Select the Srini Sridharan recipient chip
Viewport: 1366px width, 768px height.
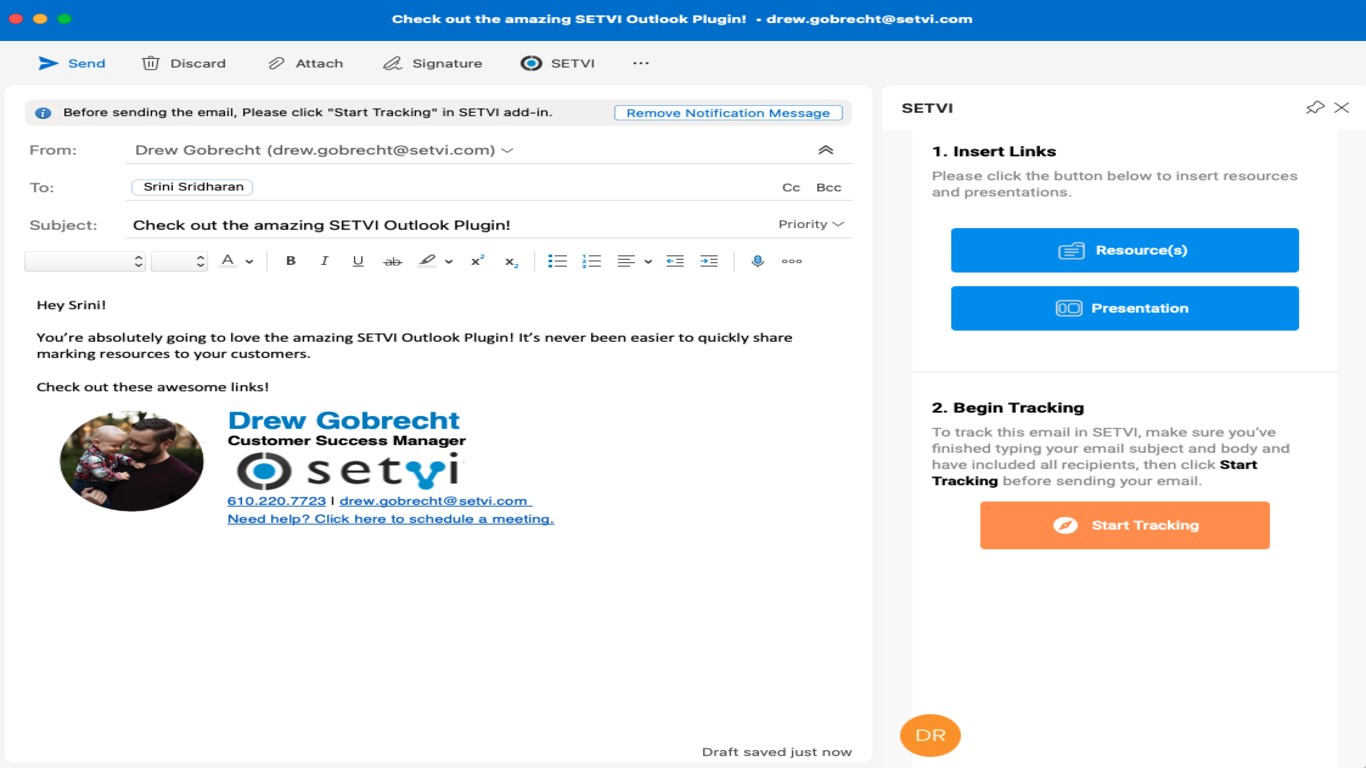(193, 187)
